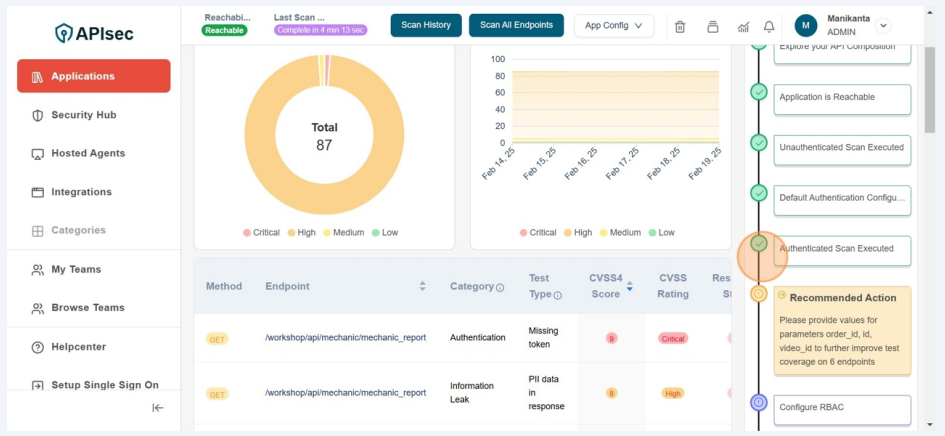
Task: Select the Authenticated Scan Executed step card
Action: 844,249
